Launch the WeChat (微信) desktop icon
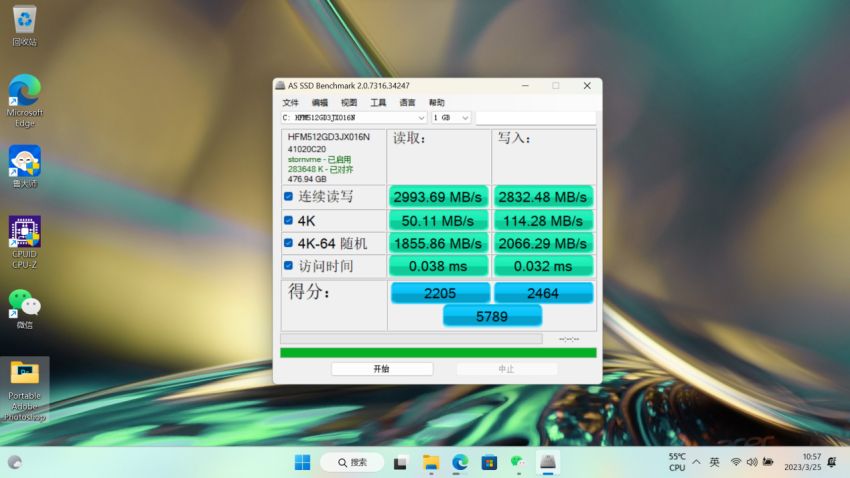 (x=24, y=304)
